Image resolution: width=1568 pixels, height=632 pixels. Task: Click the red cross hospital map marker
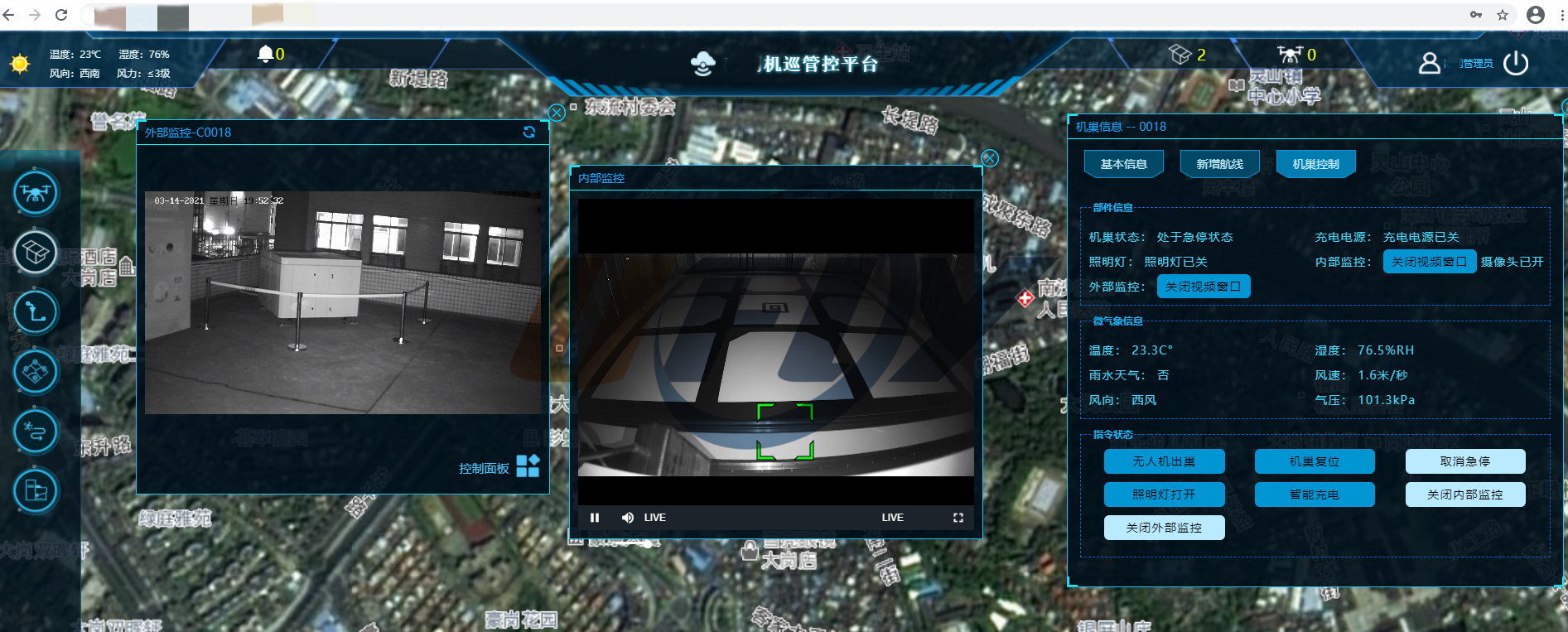pyautogui.click(x=1025, y=297)
